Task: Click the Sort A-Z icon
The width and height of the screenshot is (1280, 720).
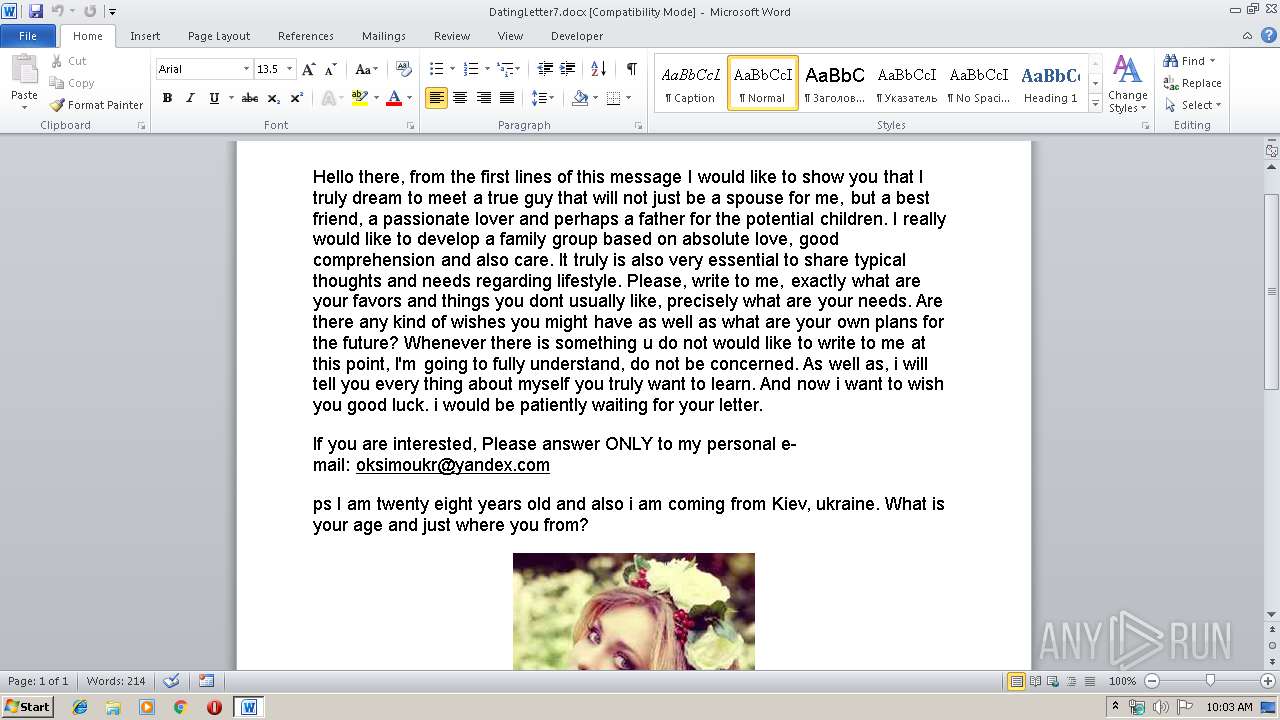Action: (599, 69)
